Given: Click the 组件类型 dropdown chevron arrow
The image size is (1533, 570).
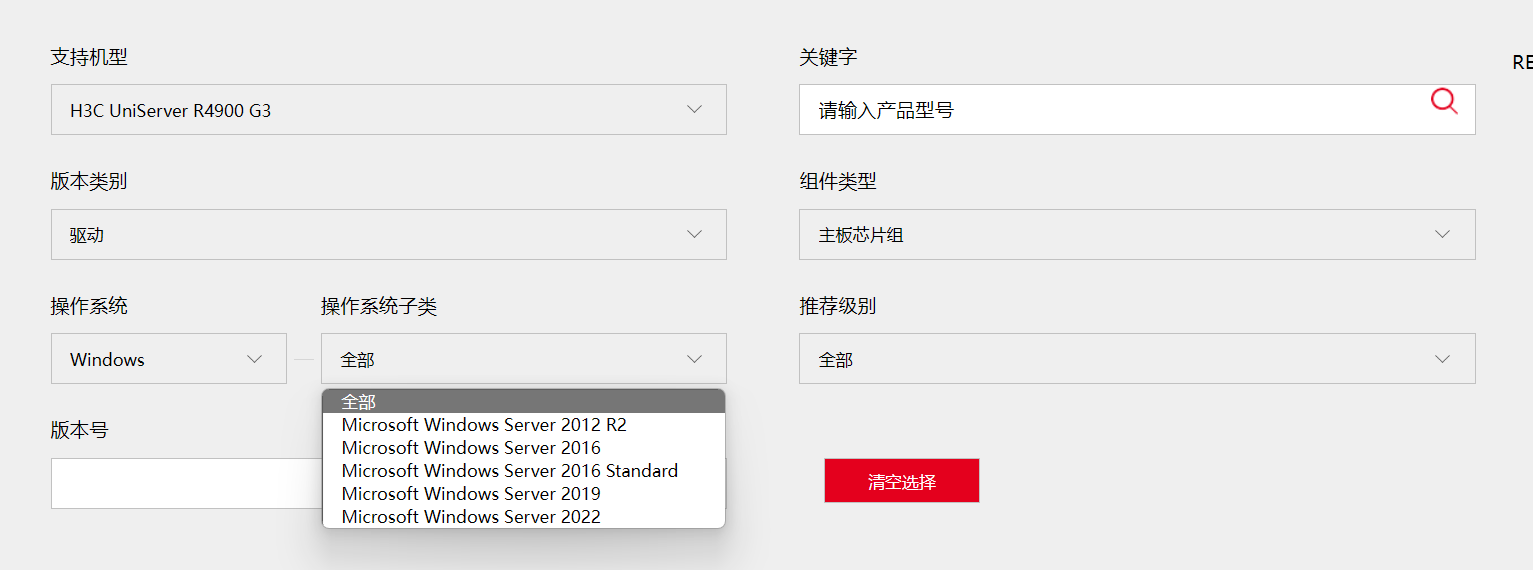Looking at the screenshot, I should point(1442,235).
